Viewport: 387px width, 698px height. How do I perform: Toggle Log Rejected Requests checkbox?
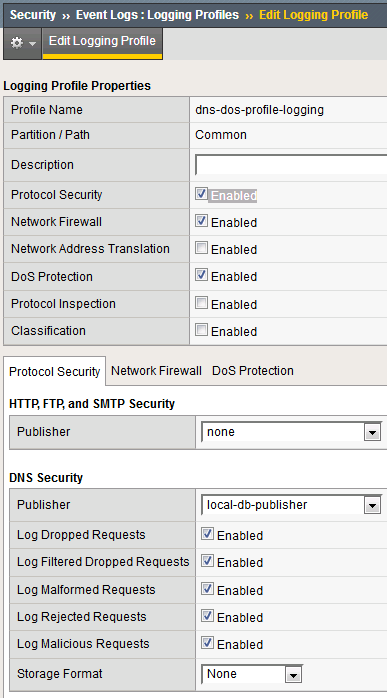(x=207, y=616)
